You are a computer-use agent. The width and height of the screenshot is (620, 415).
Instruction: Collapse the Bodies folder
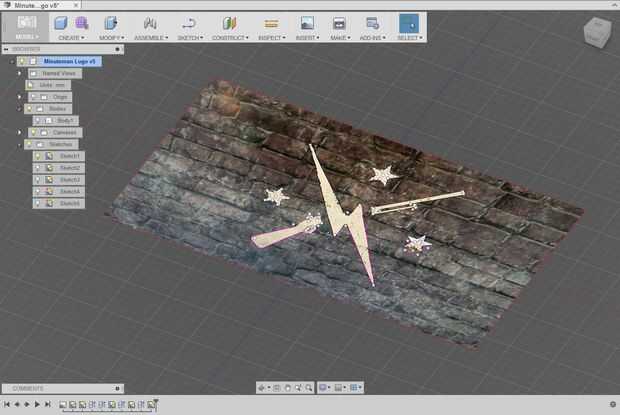point(19,109)
